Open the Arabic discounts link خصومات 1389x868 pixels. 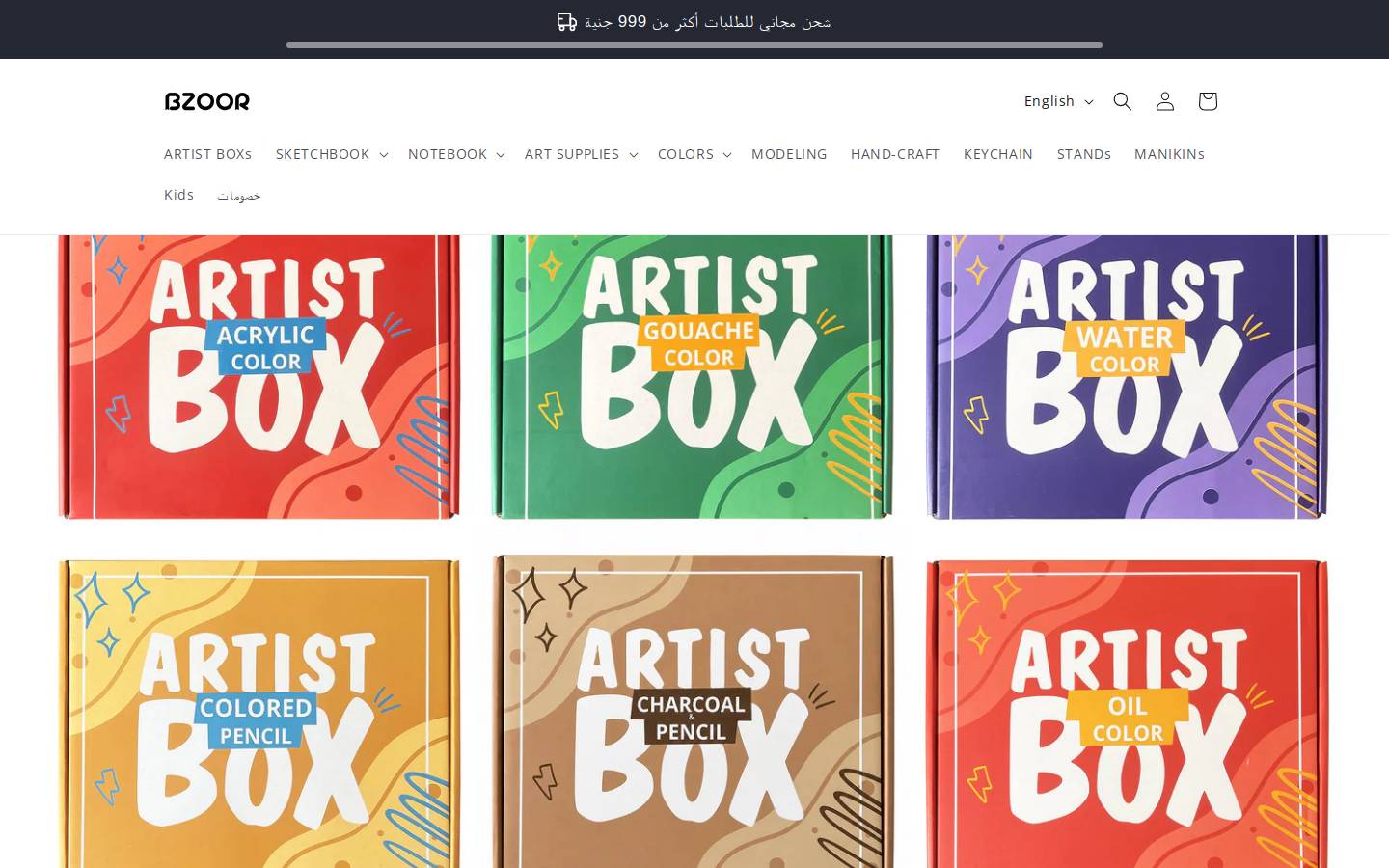[239, 196]
